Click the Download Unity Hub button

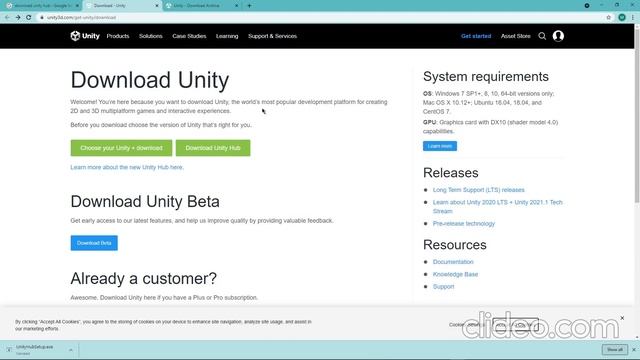(213, 148)
